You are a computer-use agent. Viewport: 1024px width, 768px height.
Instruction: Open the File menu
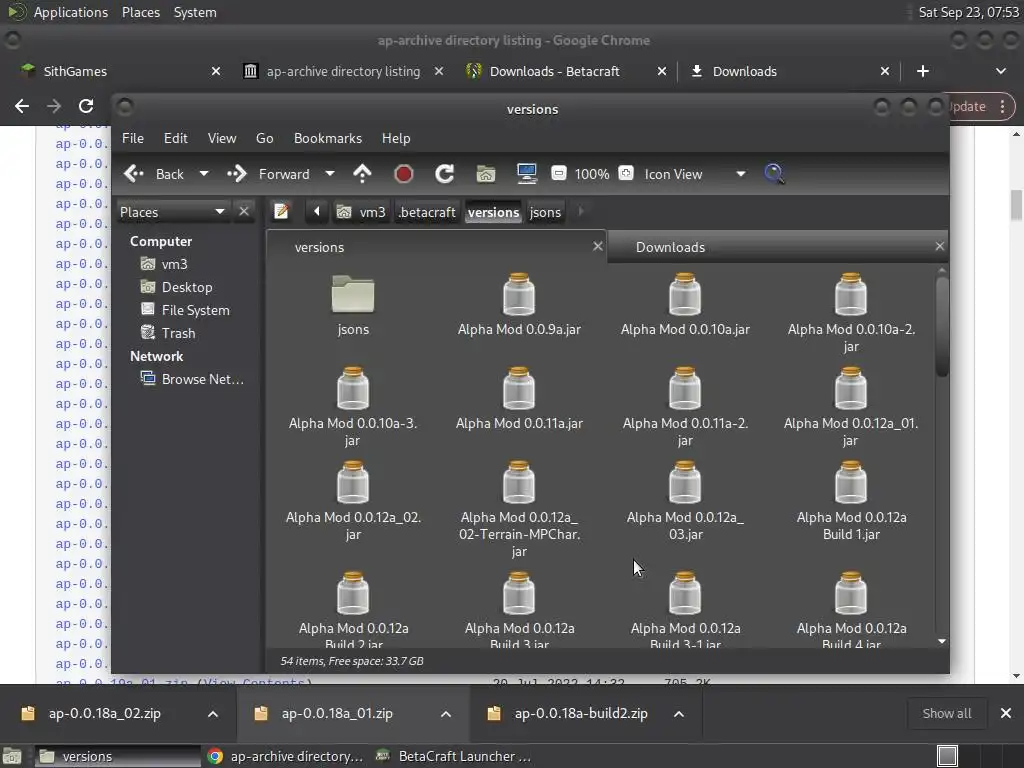pyautogui.click(x=133, y=138)
